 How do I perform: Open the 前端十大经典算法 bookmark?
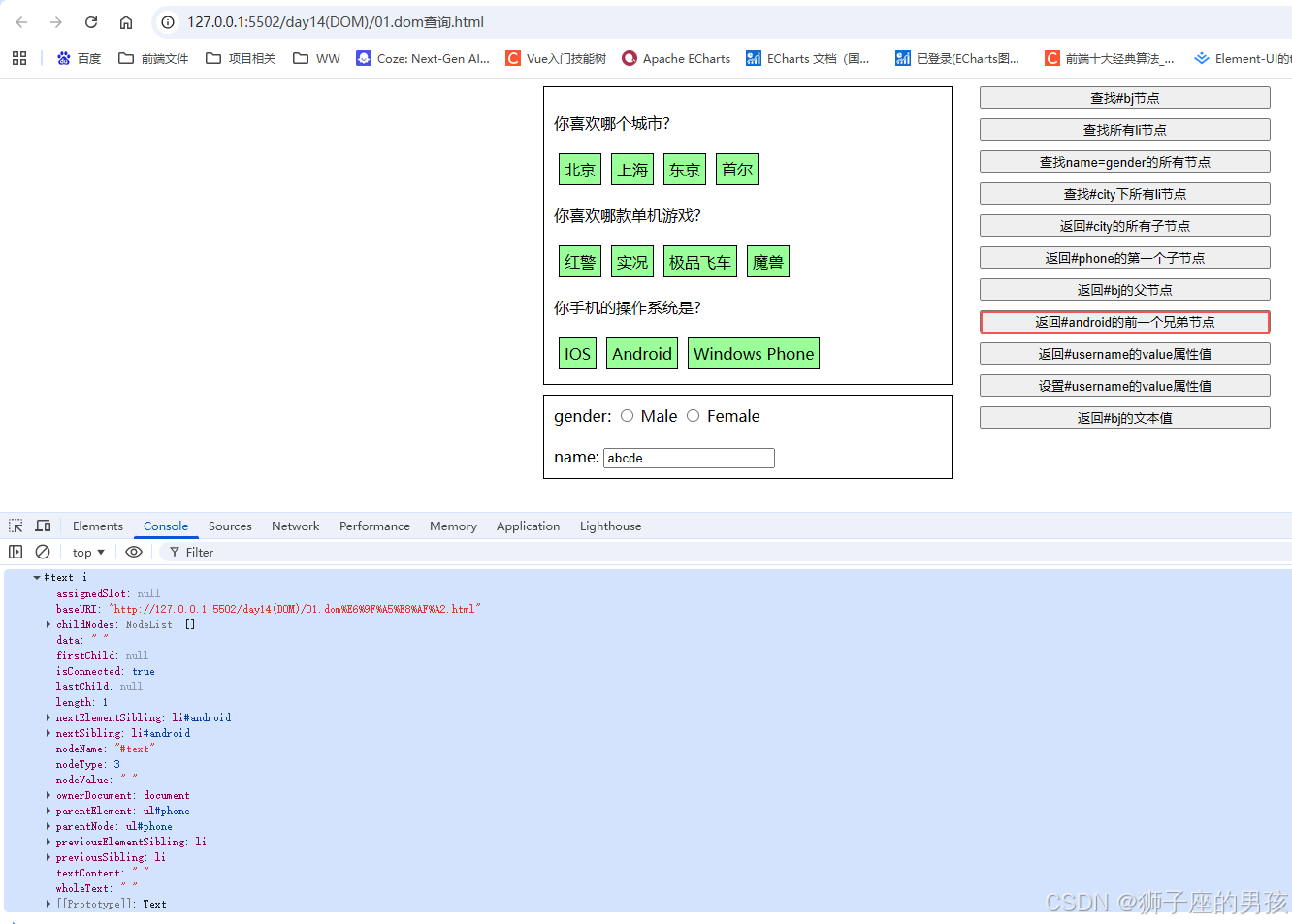tap(1109, 58)
